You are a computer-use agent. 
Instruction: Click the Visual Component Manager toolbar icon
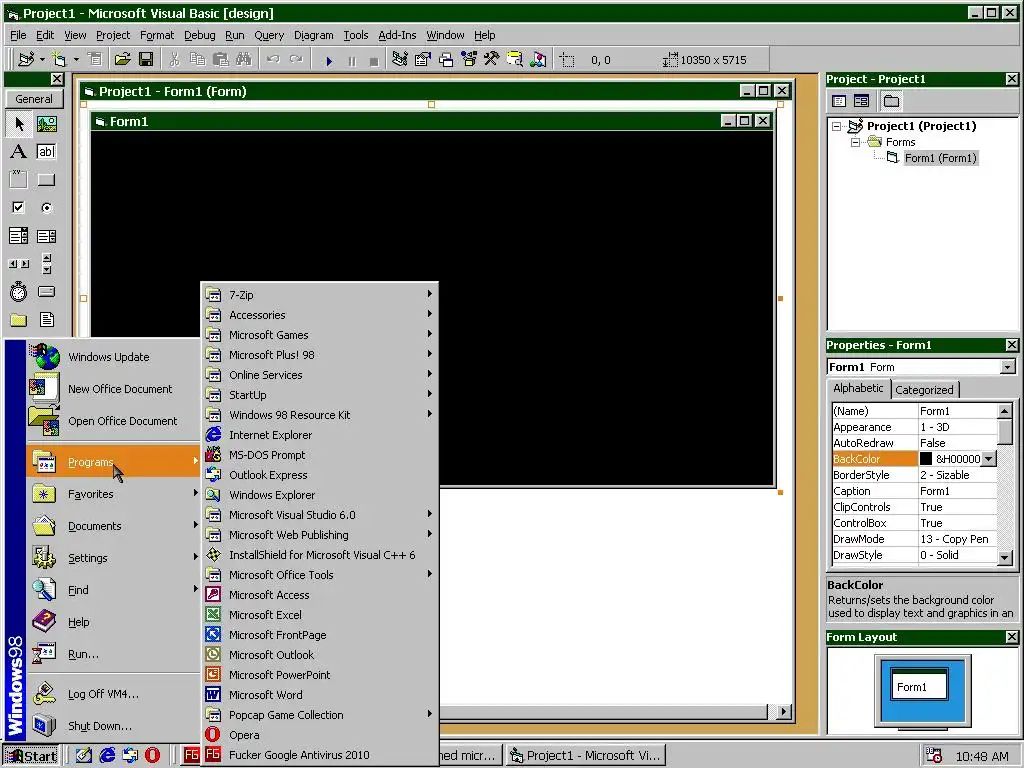click(x=538, y=60)
